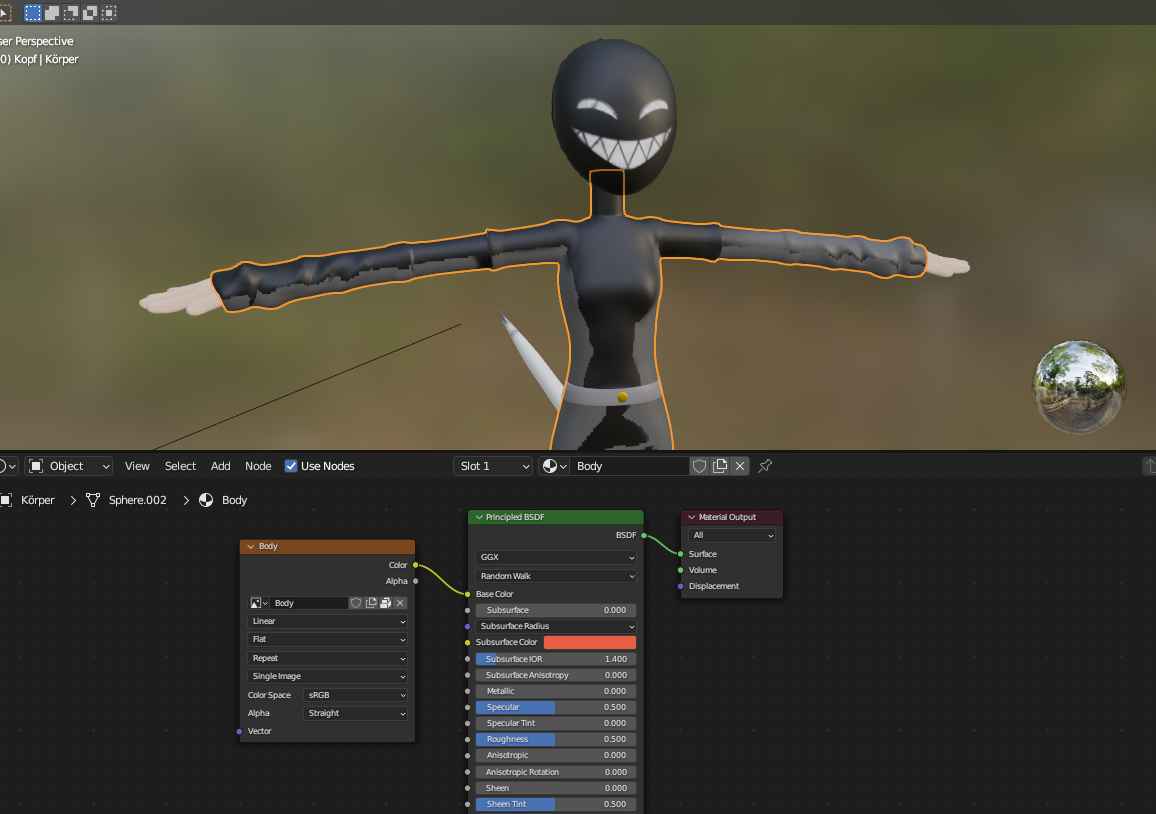Screen dimensions: 1156x814
Task: Open the Color Space sRGB dropdown
Action: [x=355, y=694]
